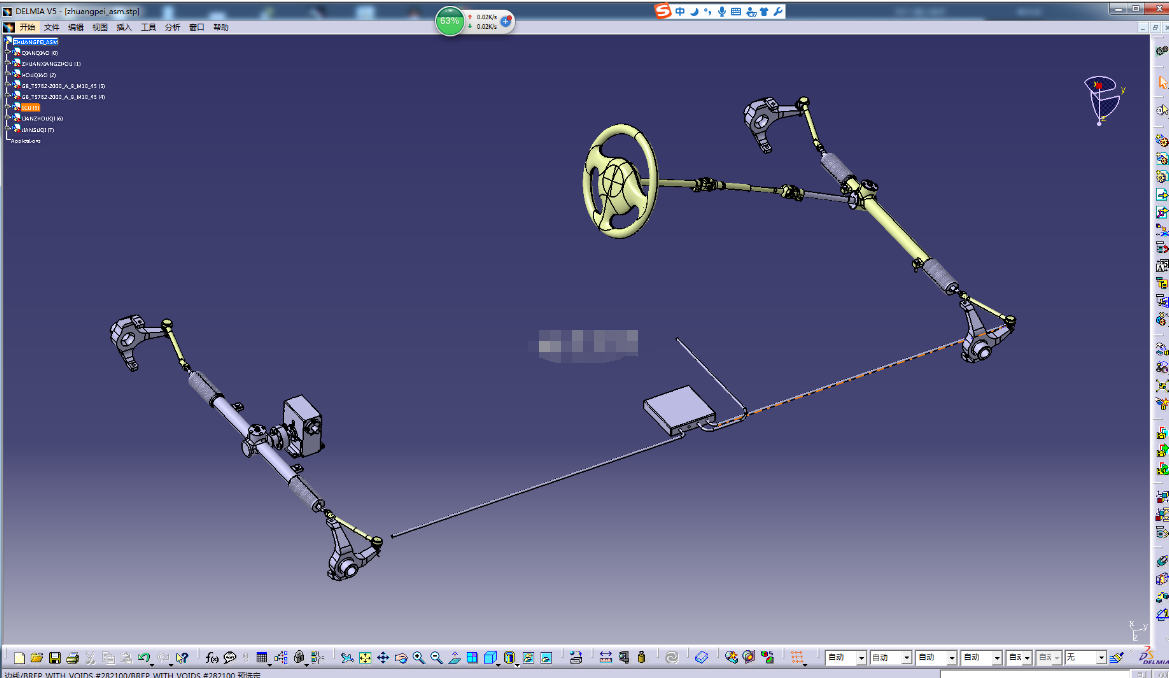Toggle the Sogou moon half-width icon
Viewport: 1169px width, 678px height.
tap(693, 11)
